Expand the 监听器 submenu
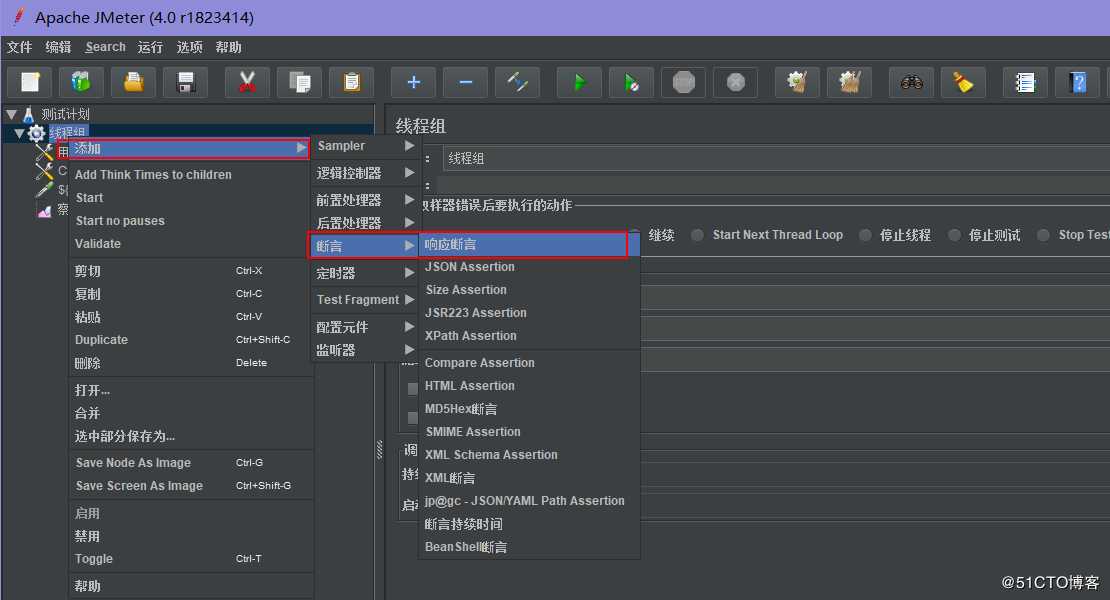 pyautogui.click(x=365, y=350)
